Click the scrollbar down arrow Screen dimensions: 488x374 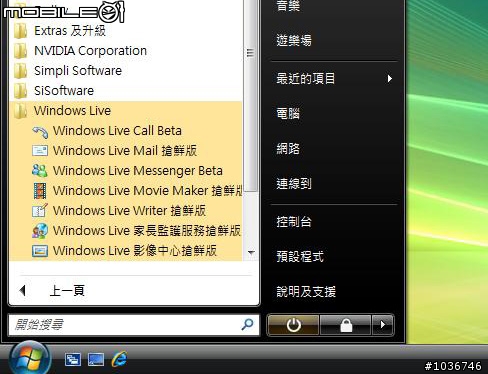pos(252,253)
